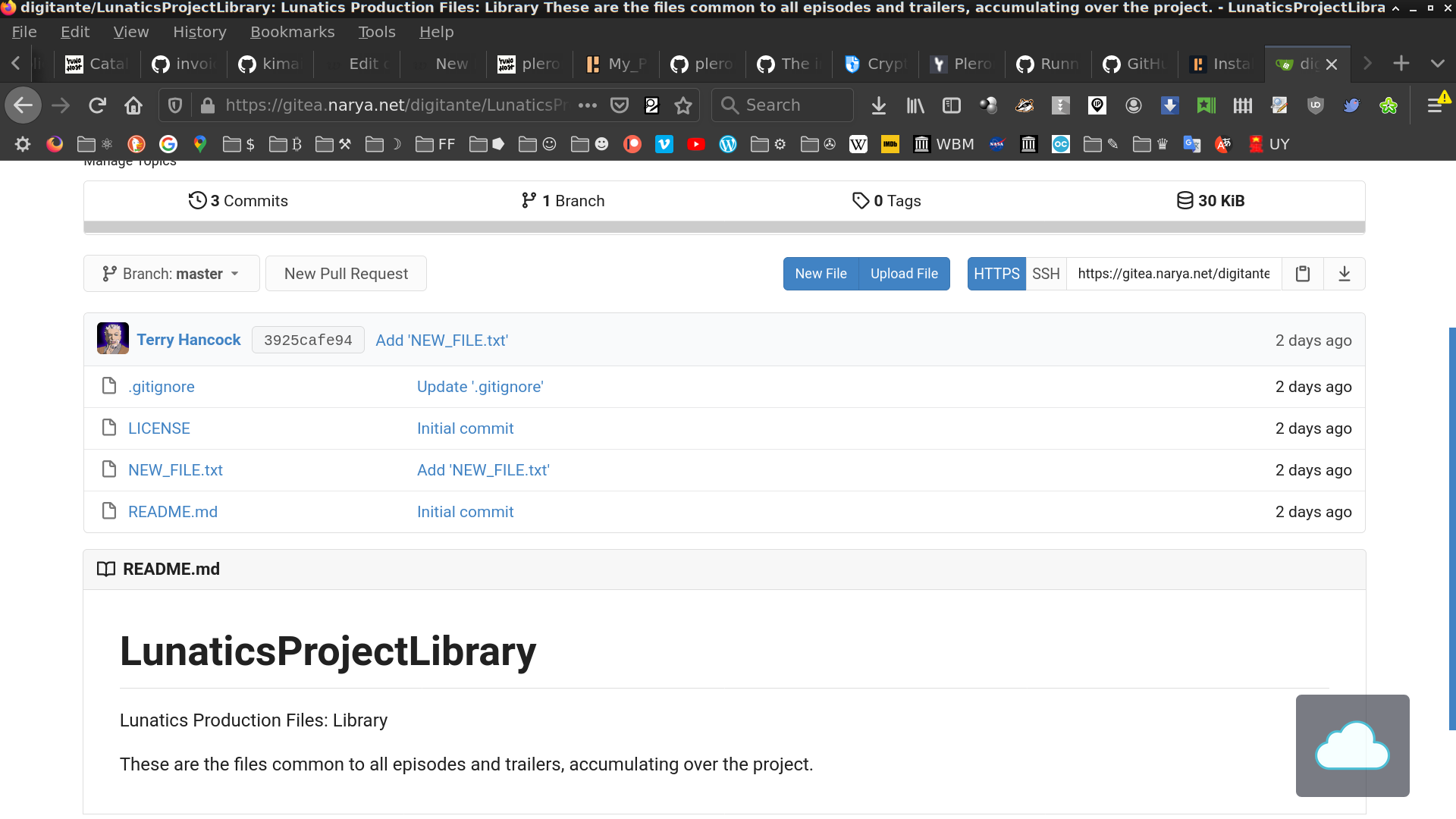
Task: Open the Firefox downloads panel
Action: click(x=878, y=105)
